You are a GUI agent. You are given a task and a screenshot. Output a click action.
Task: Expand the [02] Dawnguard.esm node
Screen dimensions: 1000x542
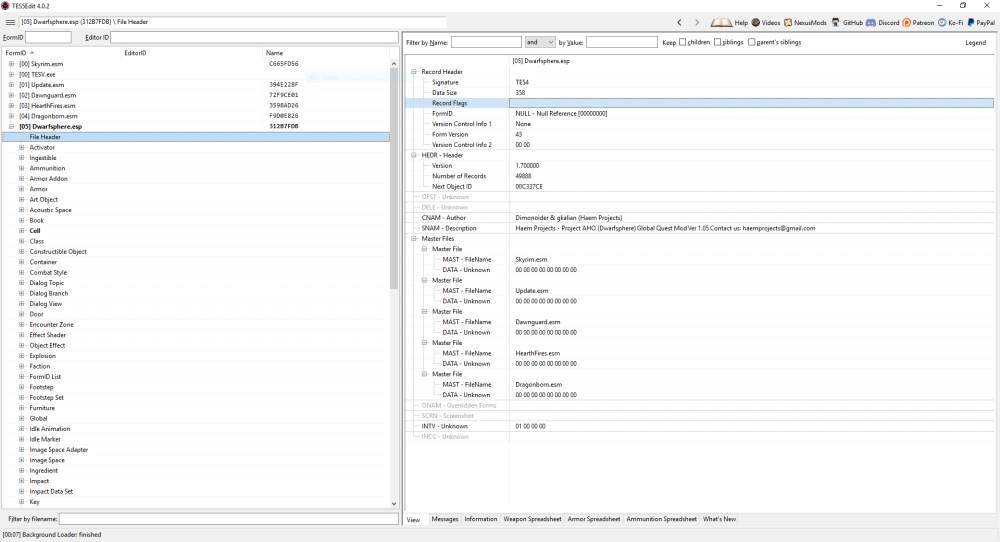11,95
